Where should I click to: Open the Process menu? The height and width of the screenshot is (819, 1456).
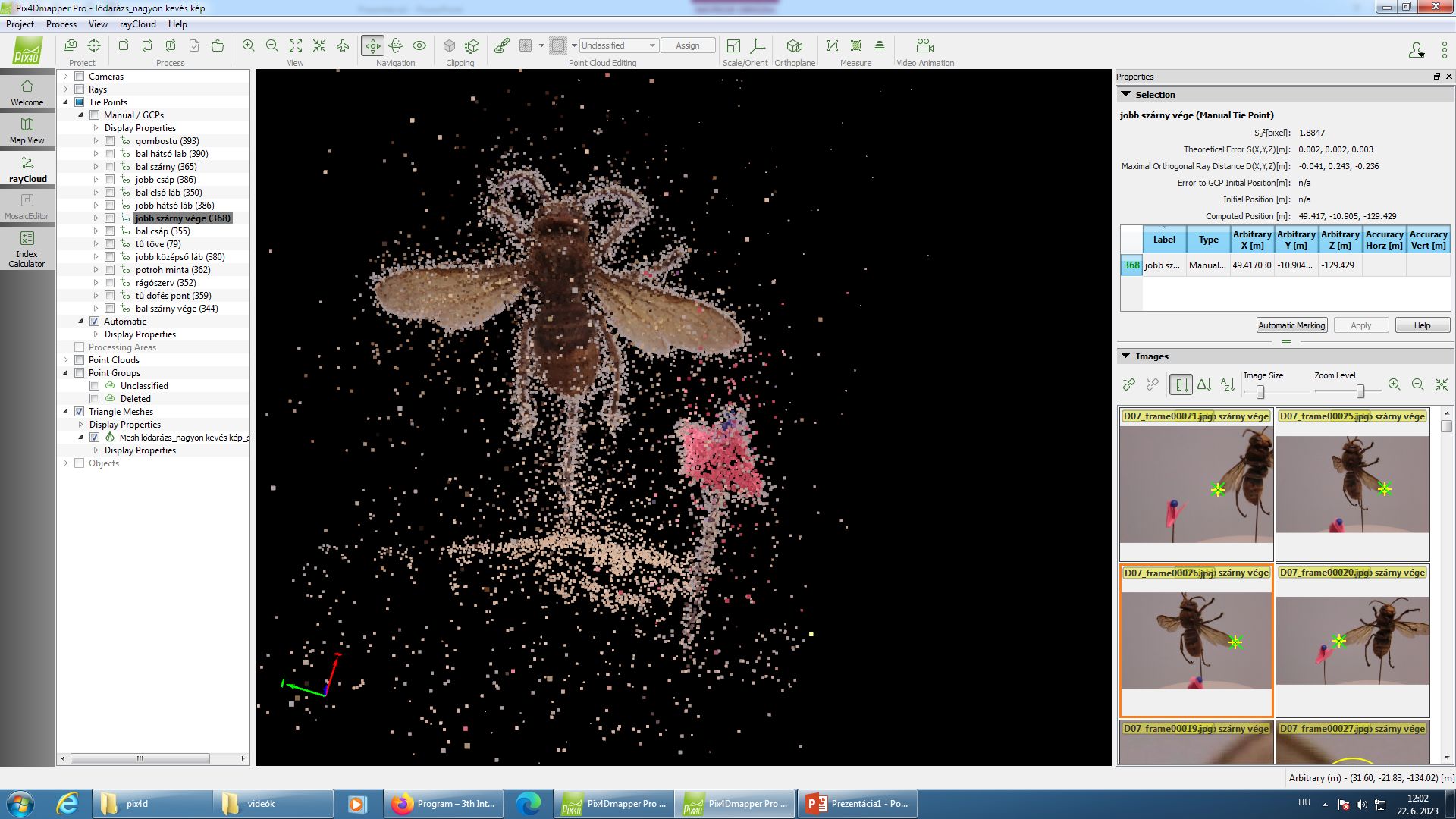coord(61,24)
